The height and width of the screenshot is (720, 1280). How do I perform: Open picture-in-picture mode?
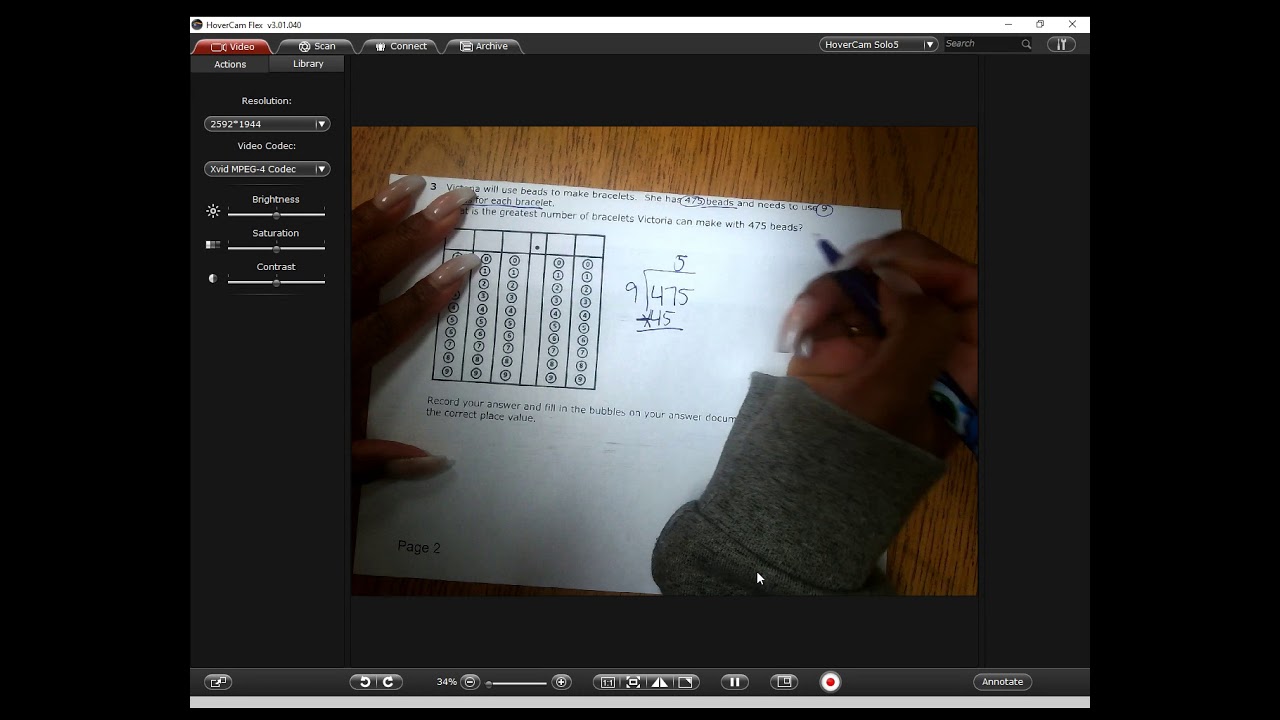(784, 682)
